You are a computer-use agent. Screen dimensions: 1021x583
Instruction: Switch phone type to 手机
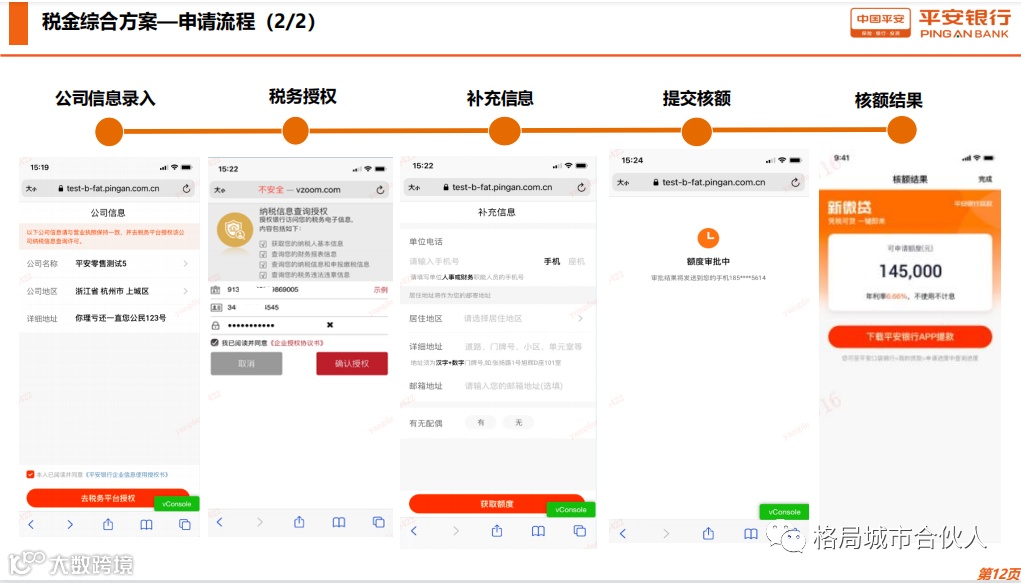coord(552,261)
